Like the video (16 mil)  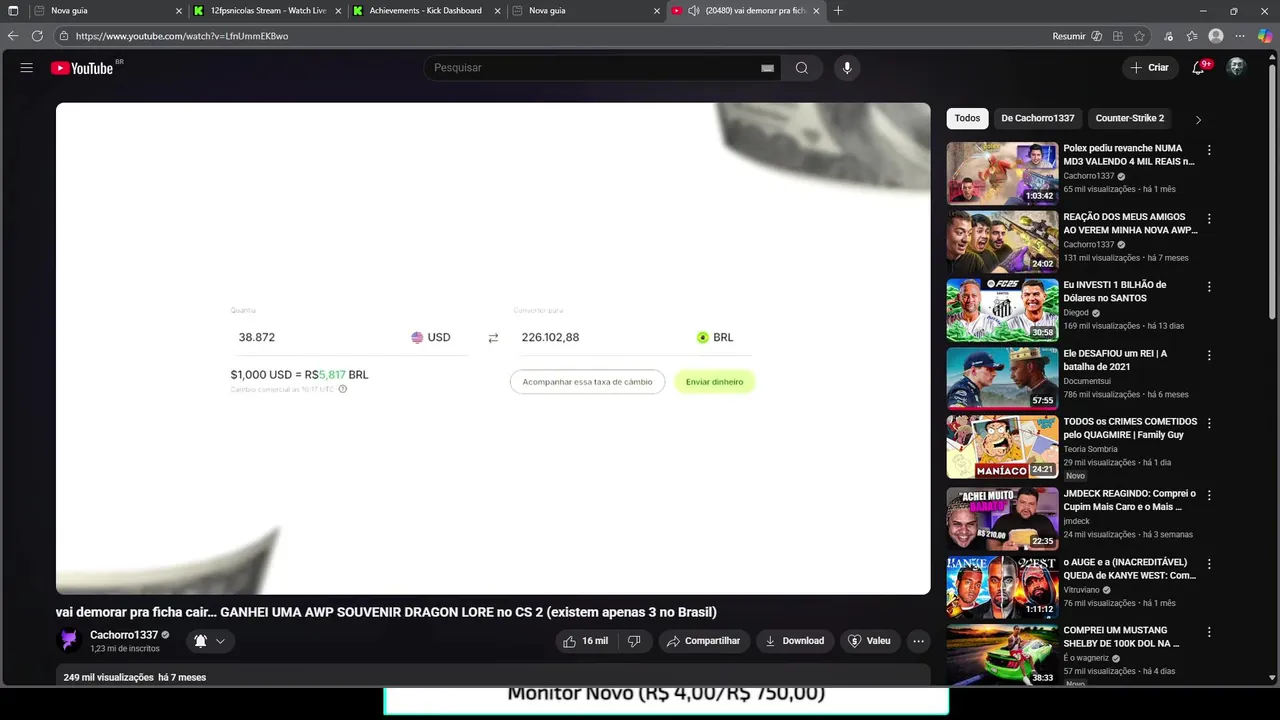(x=585, y=641)
